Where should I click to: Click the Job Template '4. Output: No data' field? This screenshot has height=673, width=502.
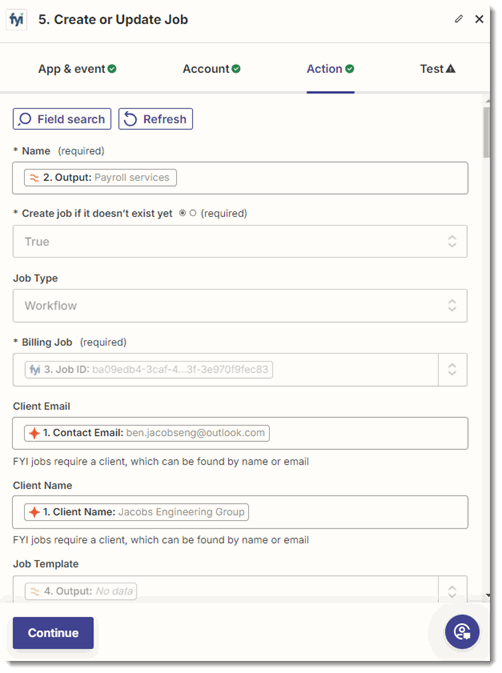tap(226, 589)
